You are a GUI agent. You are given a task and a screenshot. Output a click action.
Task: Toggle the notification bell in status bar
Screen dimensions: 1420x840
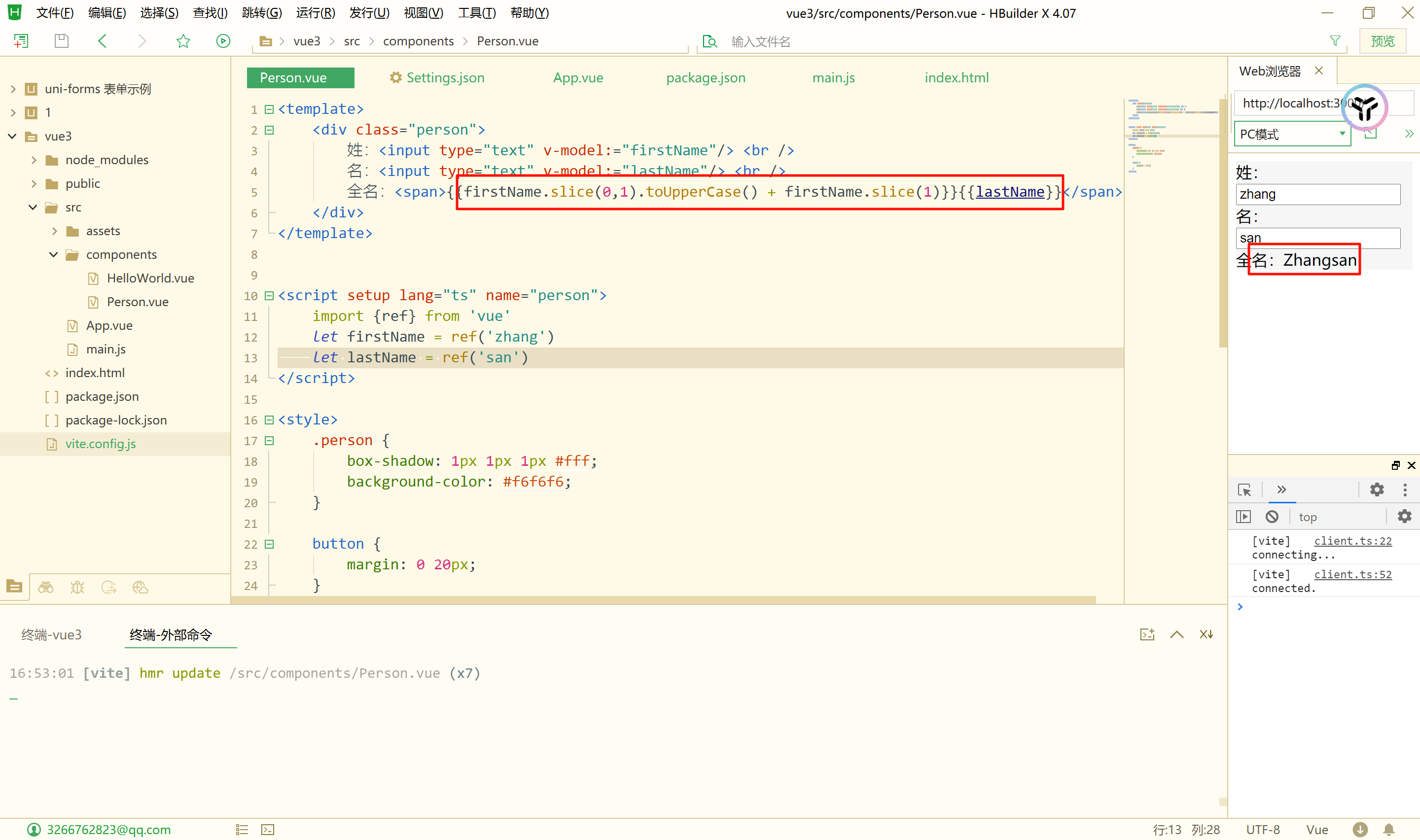1388,829
